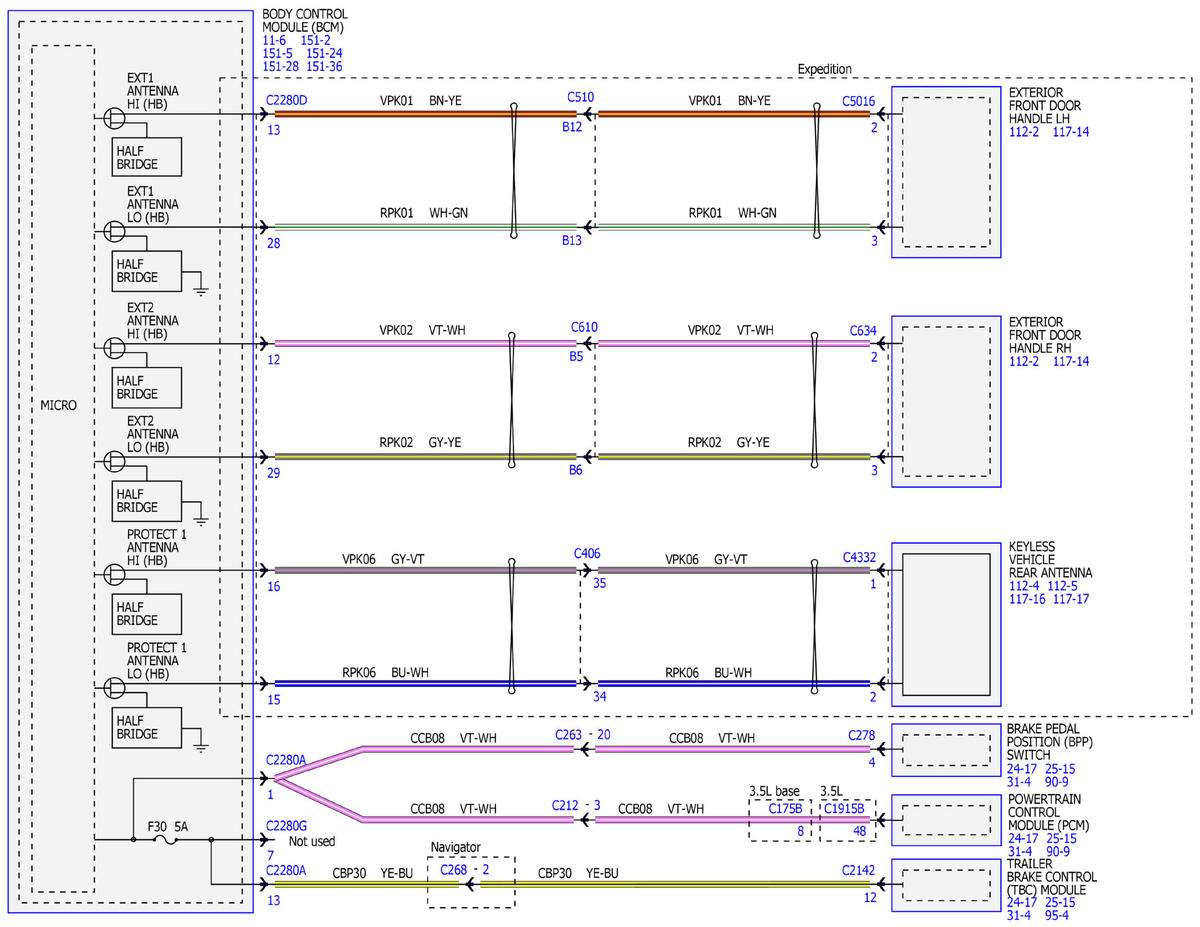Open connector C510 reference

581,97
